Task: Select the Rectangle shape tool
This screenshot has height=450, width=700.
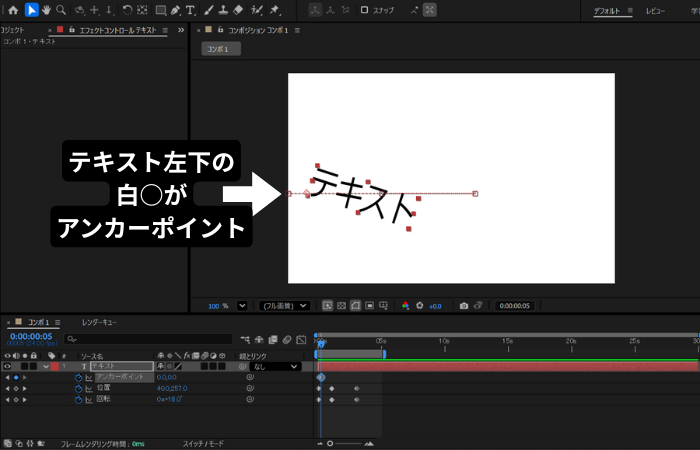Action: (161, 10)
